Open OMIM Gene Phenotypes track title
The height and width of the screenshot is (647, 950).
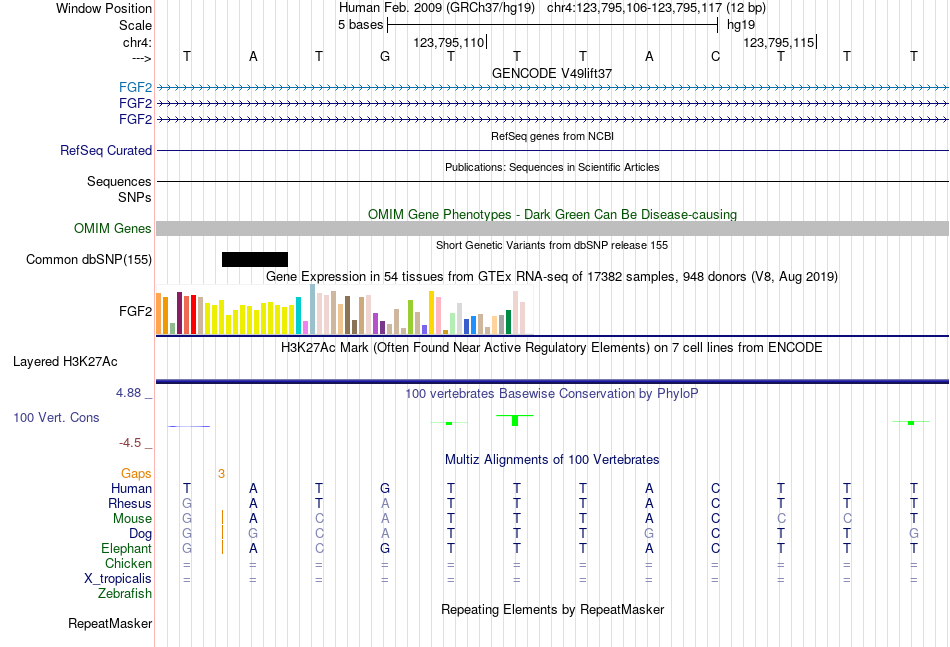(x=552, y=214)
